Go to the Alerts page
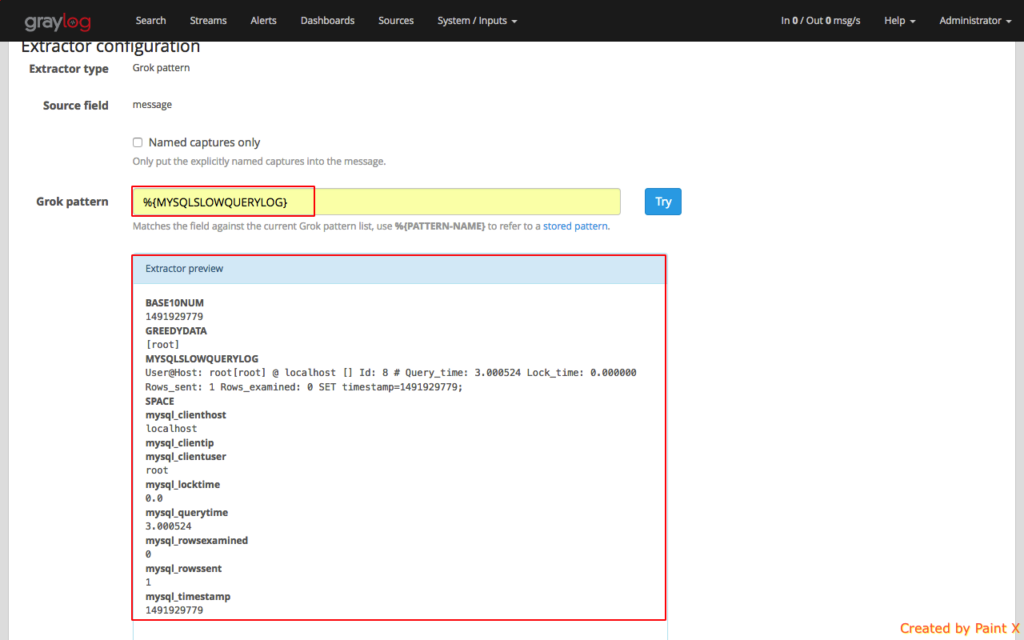 pos(263,20)
